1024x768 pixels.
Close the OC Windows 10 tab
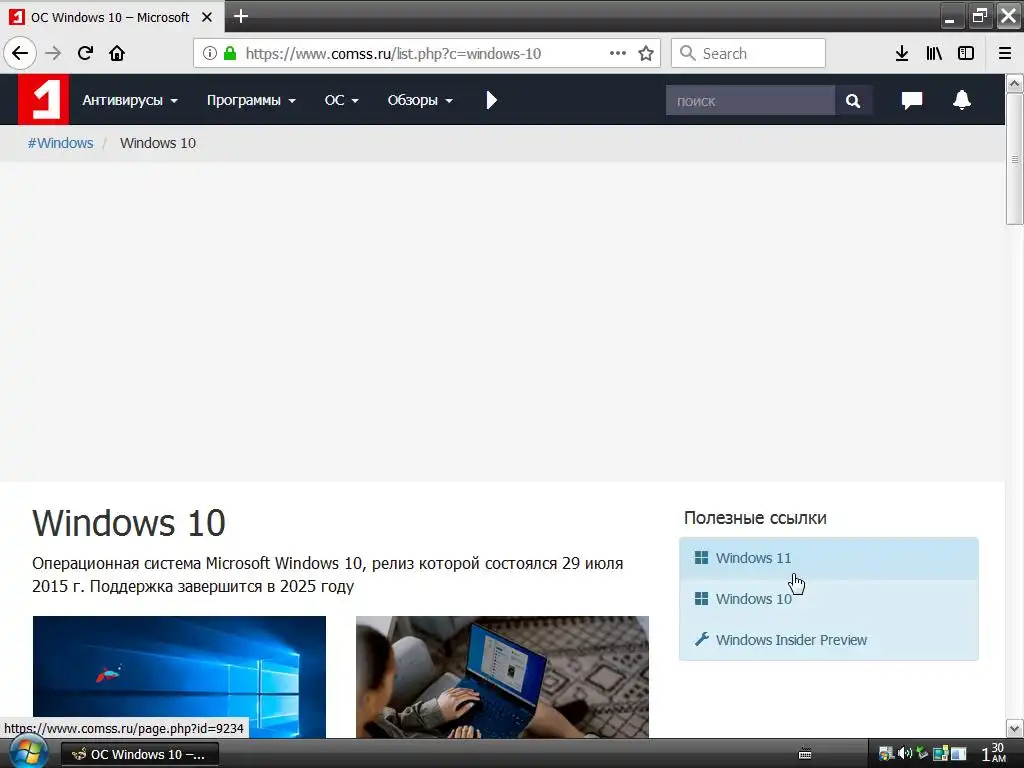click(207, 17)
